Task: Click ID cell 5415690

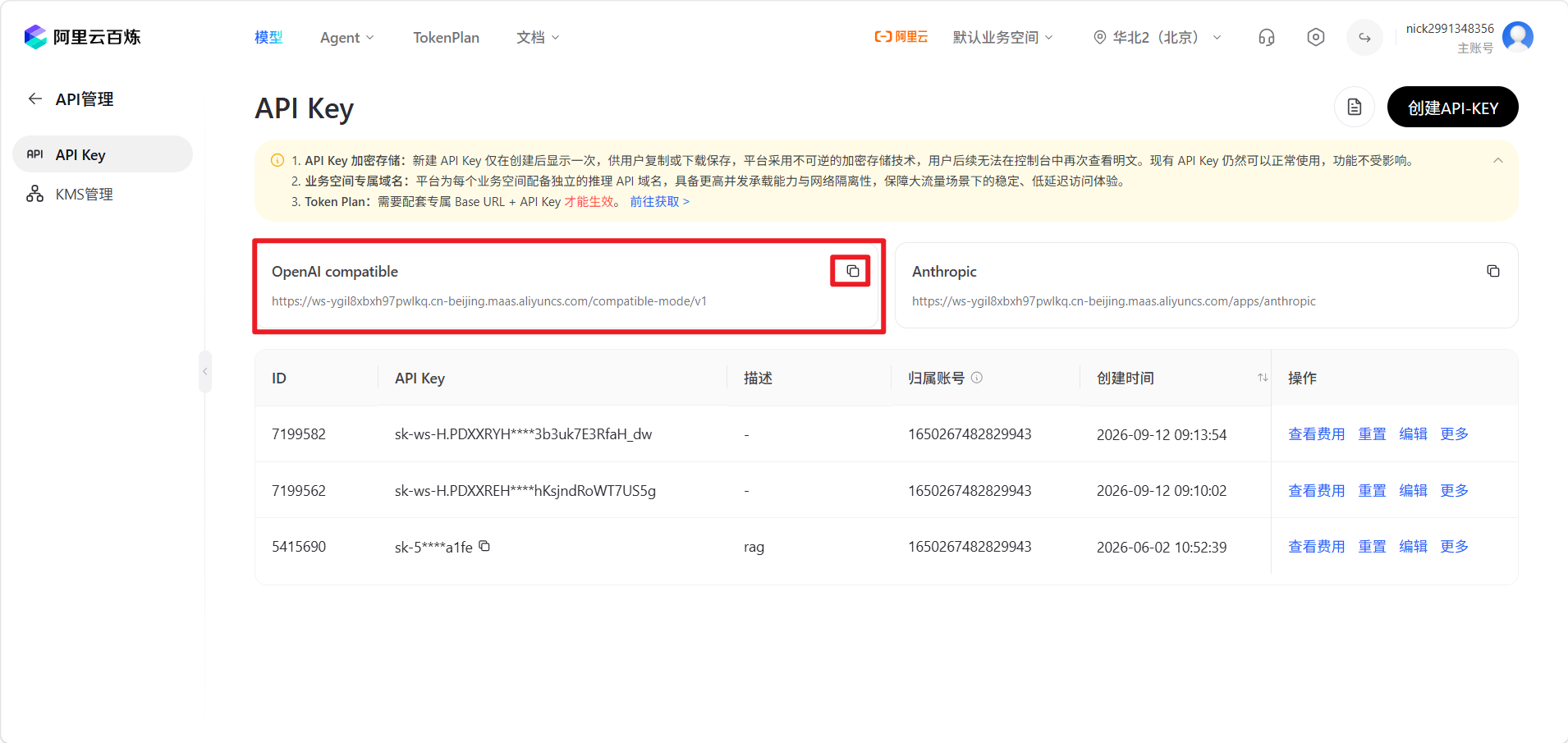Action: pos(299,547)
